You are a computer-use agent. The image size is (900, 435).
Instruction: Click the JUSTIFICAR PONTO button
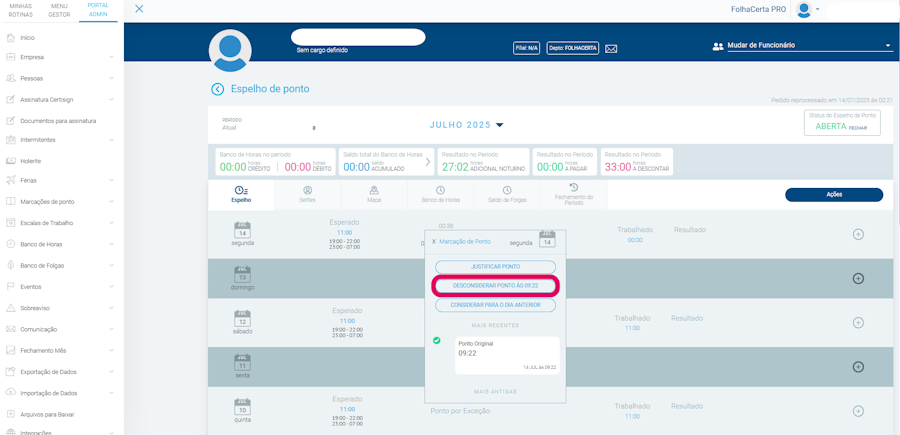pos(495,267)
